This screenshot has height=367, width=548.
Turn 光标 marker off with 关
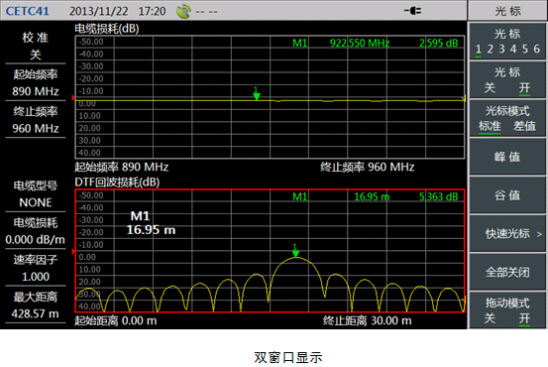490,88
